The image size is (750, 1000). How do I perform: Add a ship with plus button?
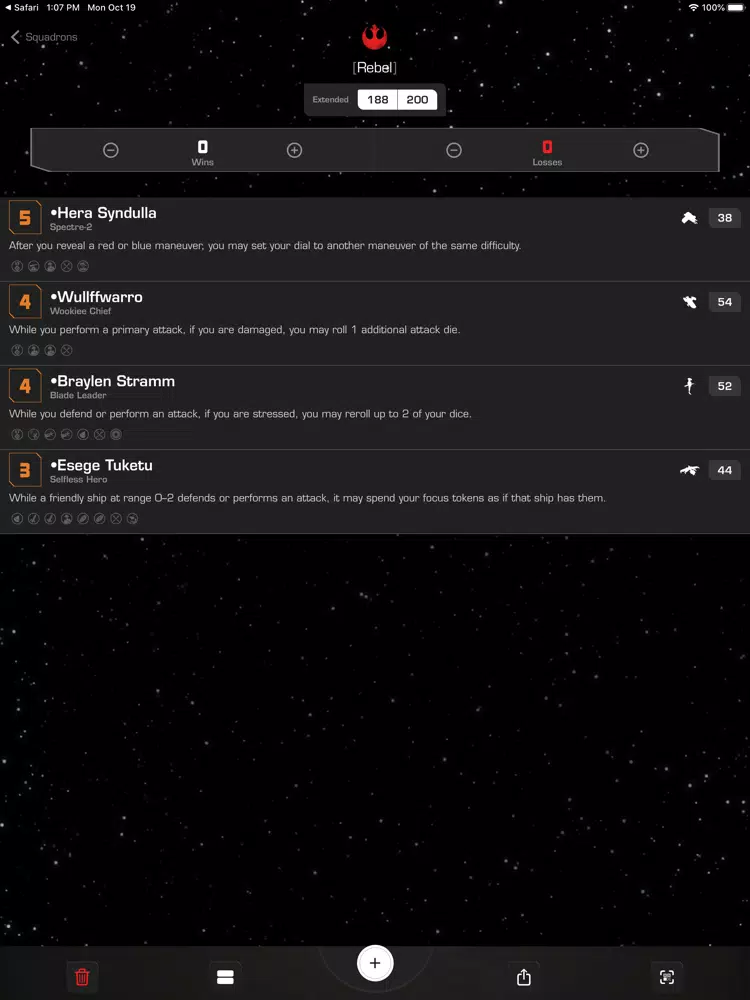[375, 963]
